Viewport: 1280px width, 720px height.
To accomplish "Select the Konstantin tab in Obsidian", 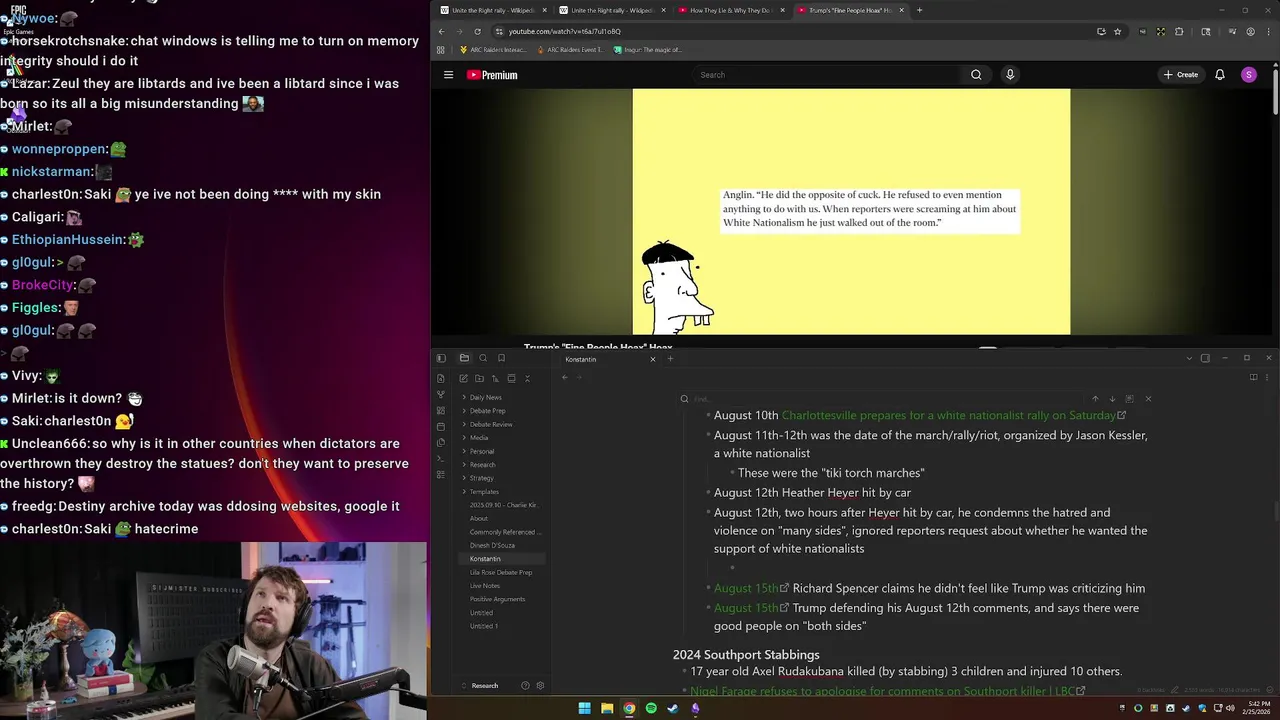I will pos(608,359).
